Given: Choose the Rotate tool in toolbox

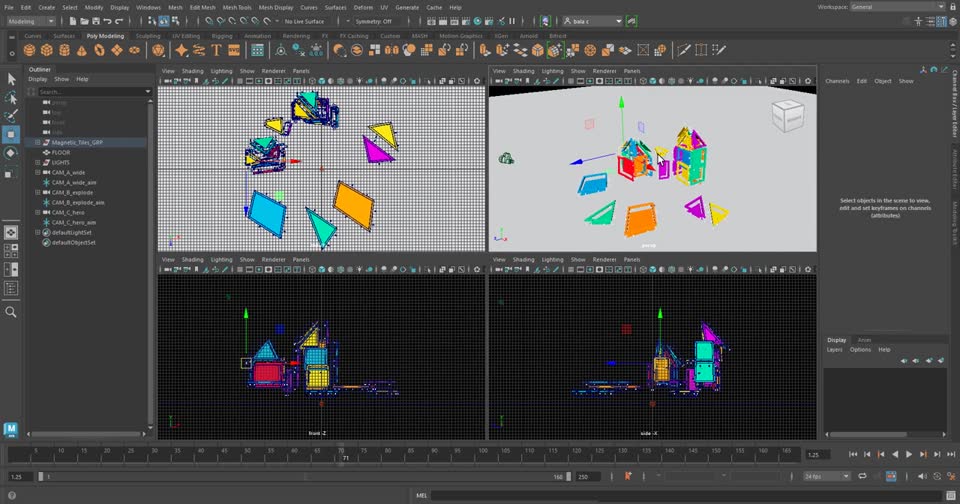Looking at the screenshot, I should 11,153.
